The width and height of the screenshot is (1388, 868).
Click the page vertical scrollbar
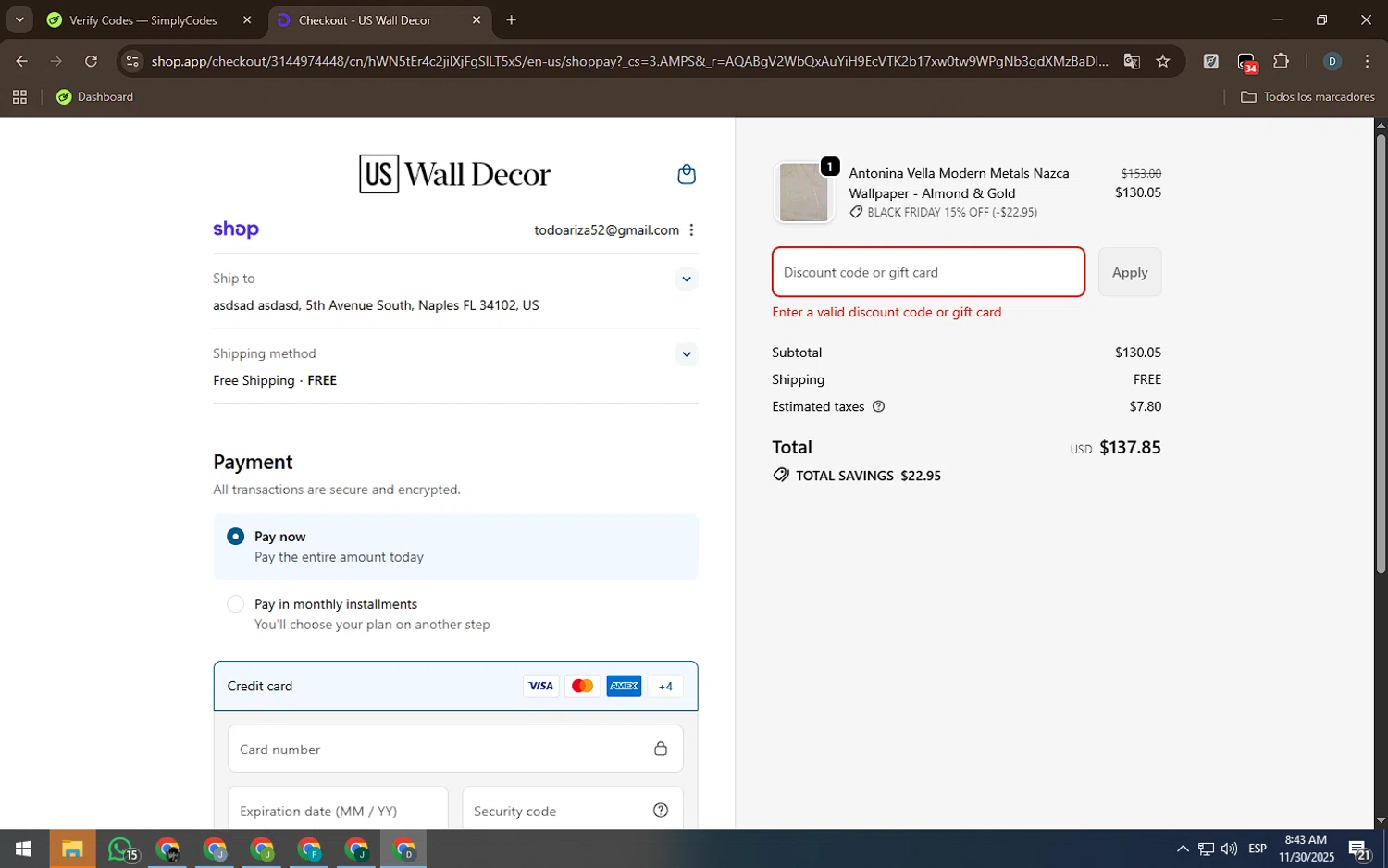pos(1381,353)
